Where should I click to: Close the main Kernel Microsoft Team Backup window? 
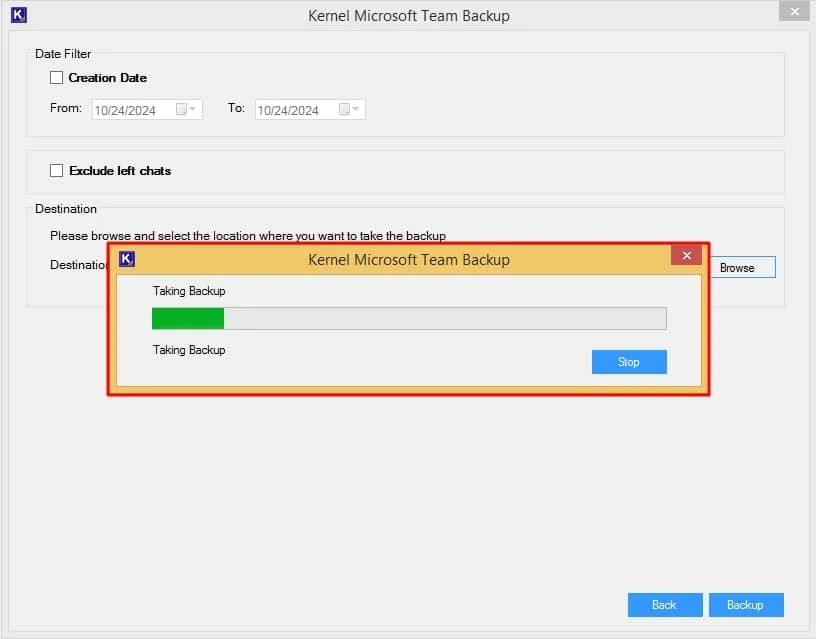click(794, 11)
